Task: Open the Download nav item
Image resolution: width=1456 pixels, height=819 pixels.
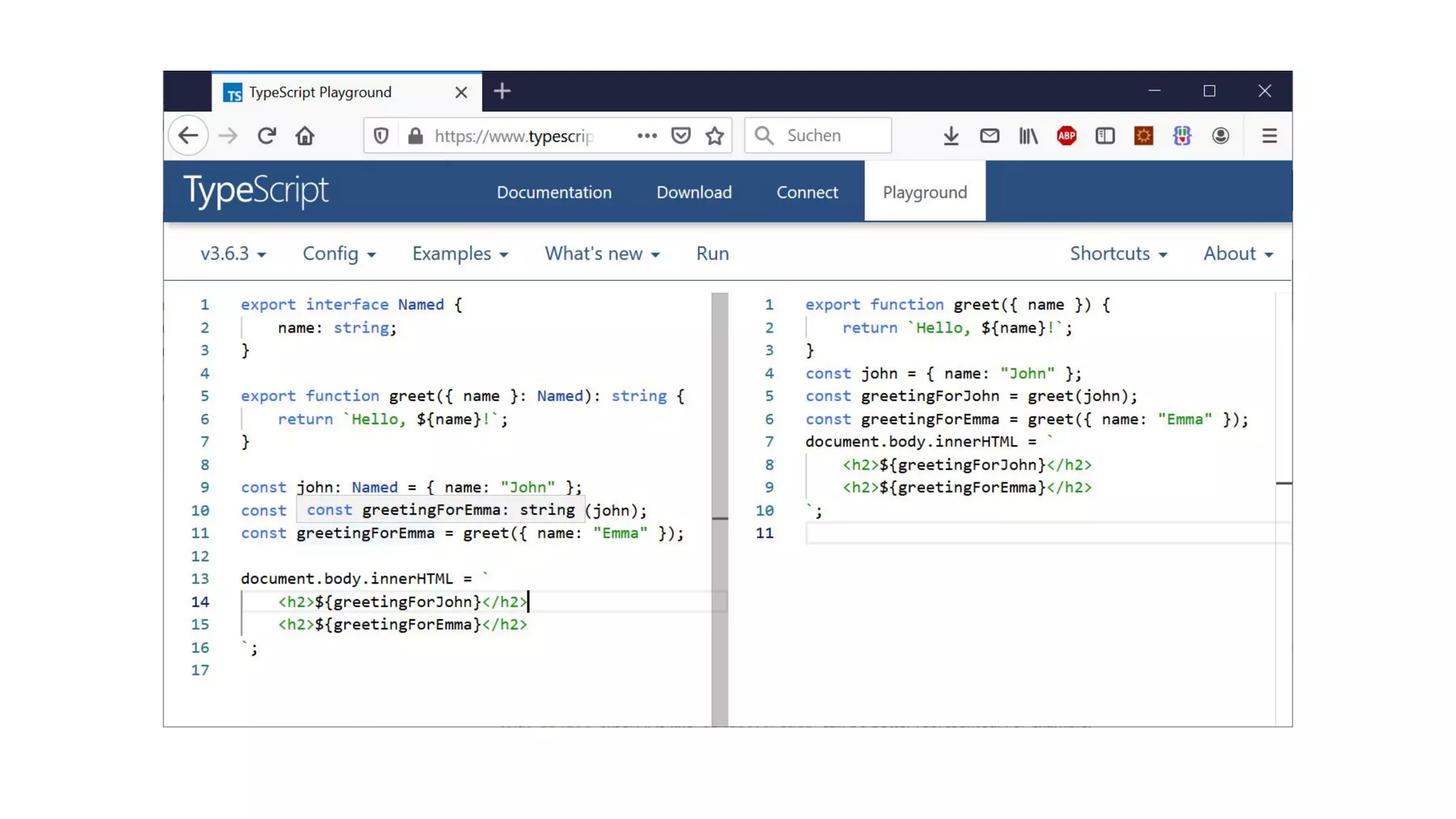Action: point(694,192)
